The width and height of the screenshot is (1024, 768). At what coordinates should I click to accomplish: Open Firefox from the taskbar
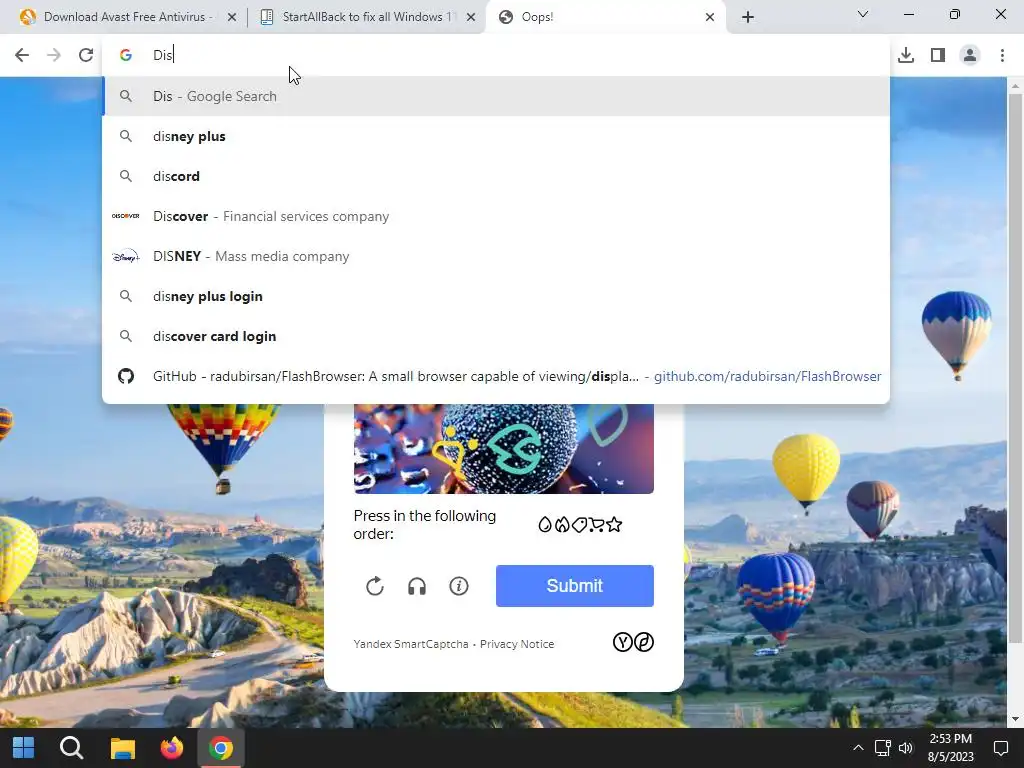(172, 748)
